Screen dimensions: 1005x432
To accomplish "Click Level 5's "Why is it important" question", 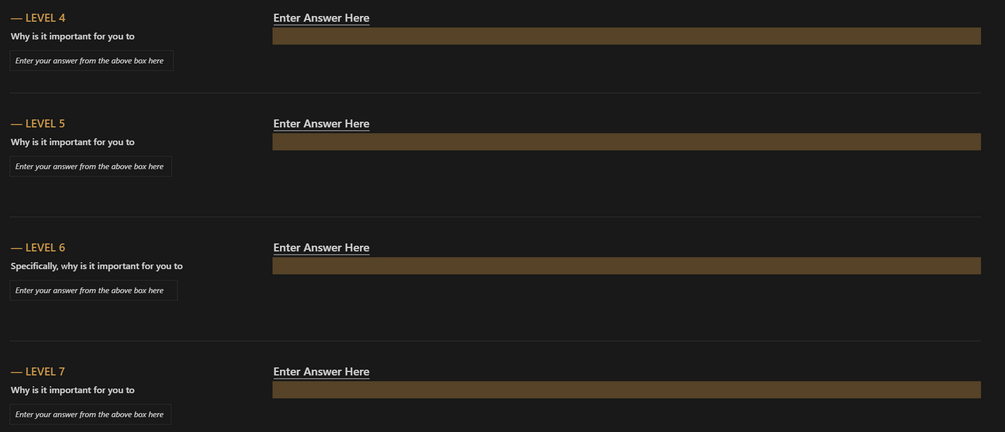I will (x=73, y=142).
